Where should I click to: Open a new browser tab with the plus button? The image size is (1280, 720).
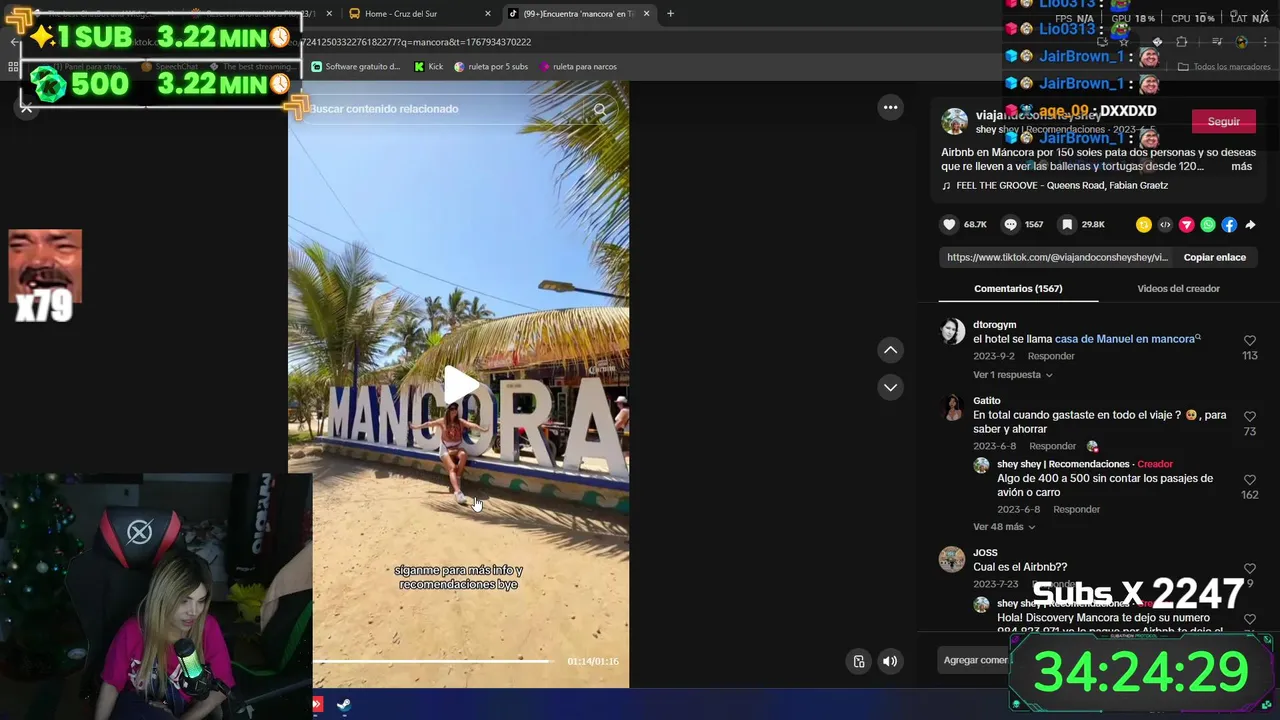pyautogui.click(x=670, y=13)
